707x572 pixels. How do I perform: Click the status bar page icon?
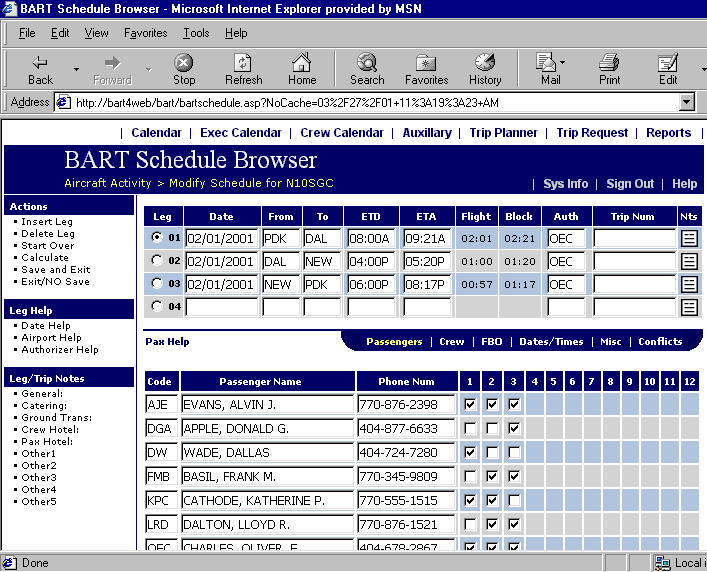pos(9,563)
